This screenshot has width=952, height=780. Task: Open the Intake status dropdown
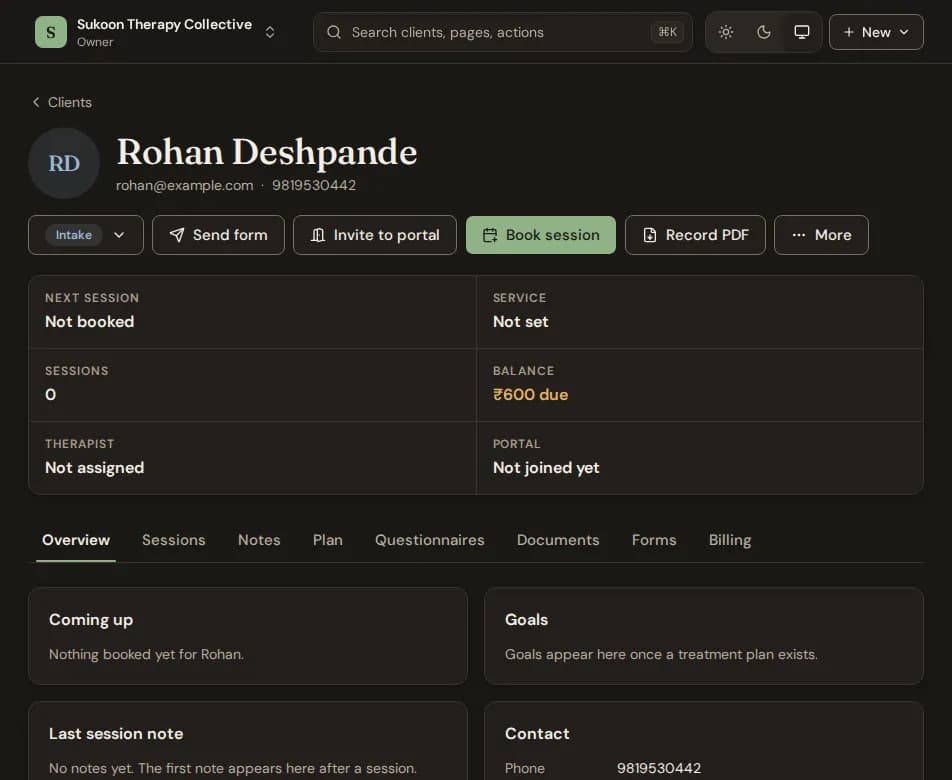86,235
